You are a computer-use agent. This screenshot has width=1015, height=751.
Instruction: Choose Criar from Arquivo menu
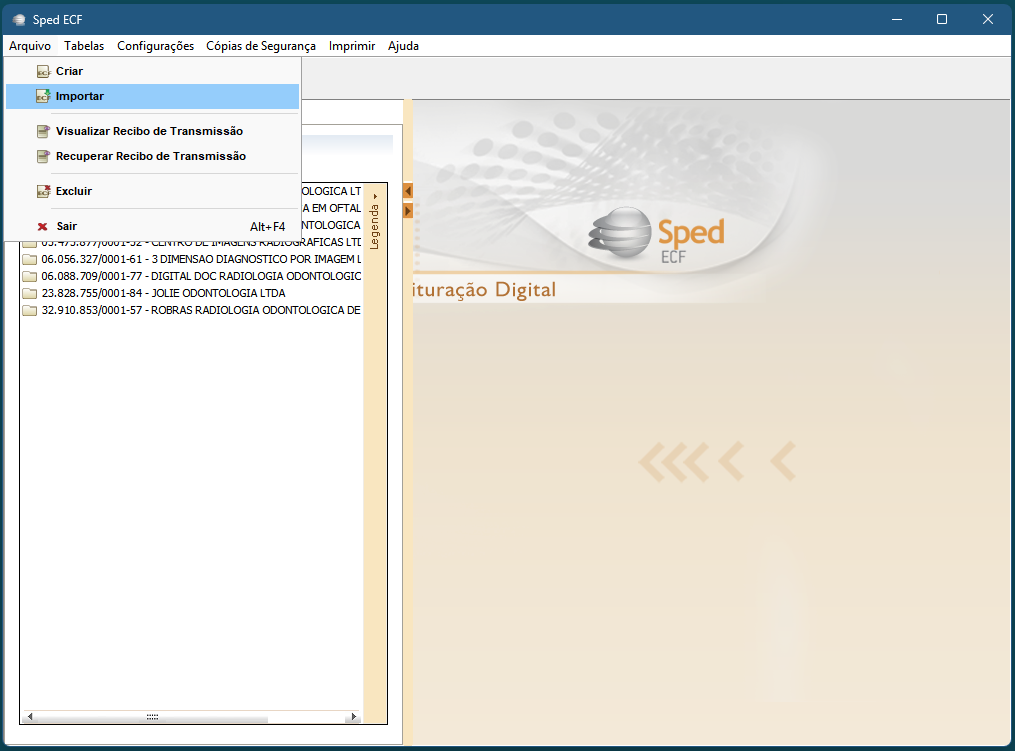pyautogui.click(x=152, y=71)
